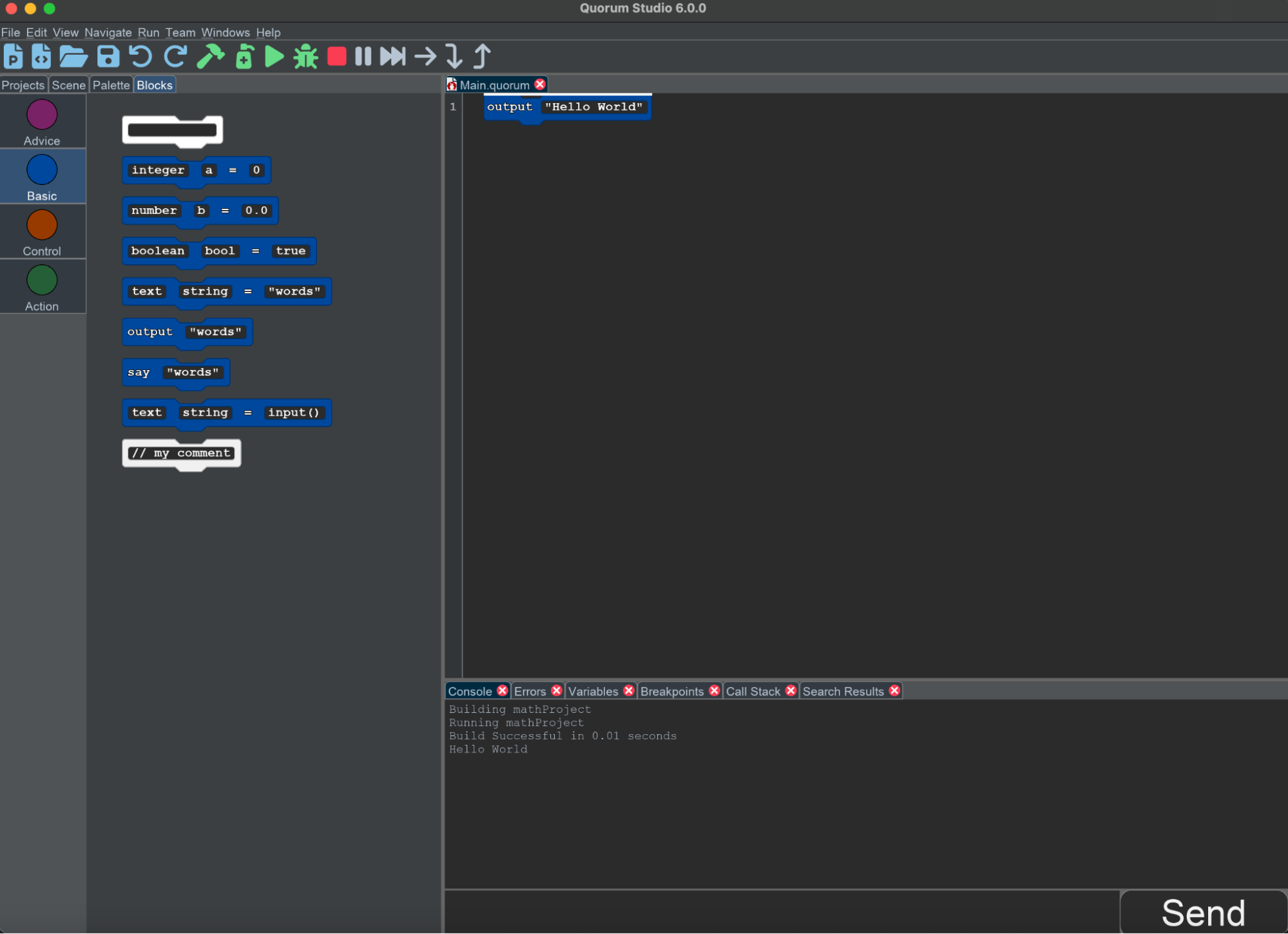Select the Basic block category
Image resolution: width=1288 pixels, height=934 pixels.
43,177
